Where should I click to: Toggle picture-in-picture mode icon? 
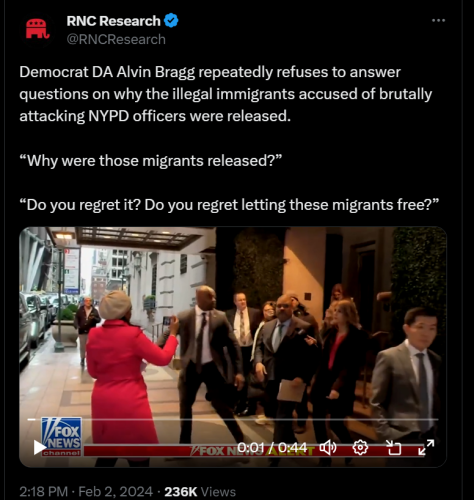[394, 448]
